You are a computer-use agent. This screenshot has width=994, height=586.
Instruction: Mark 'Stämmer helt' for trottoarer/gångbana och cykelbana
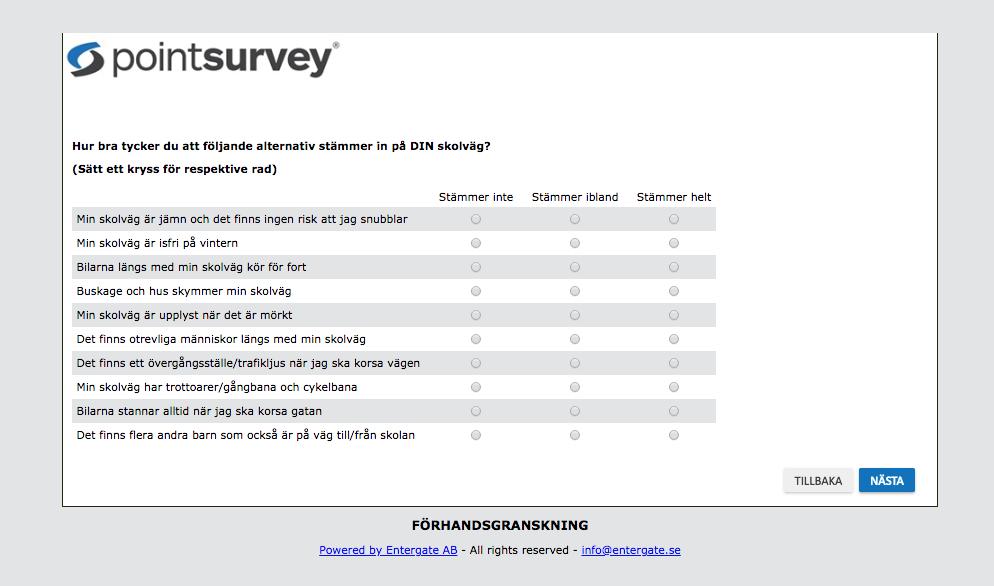click(674, 387)
